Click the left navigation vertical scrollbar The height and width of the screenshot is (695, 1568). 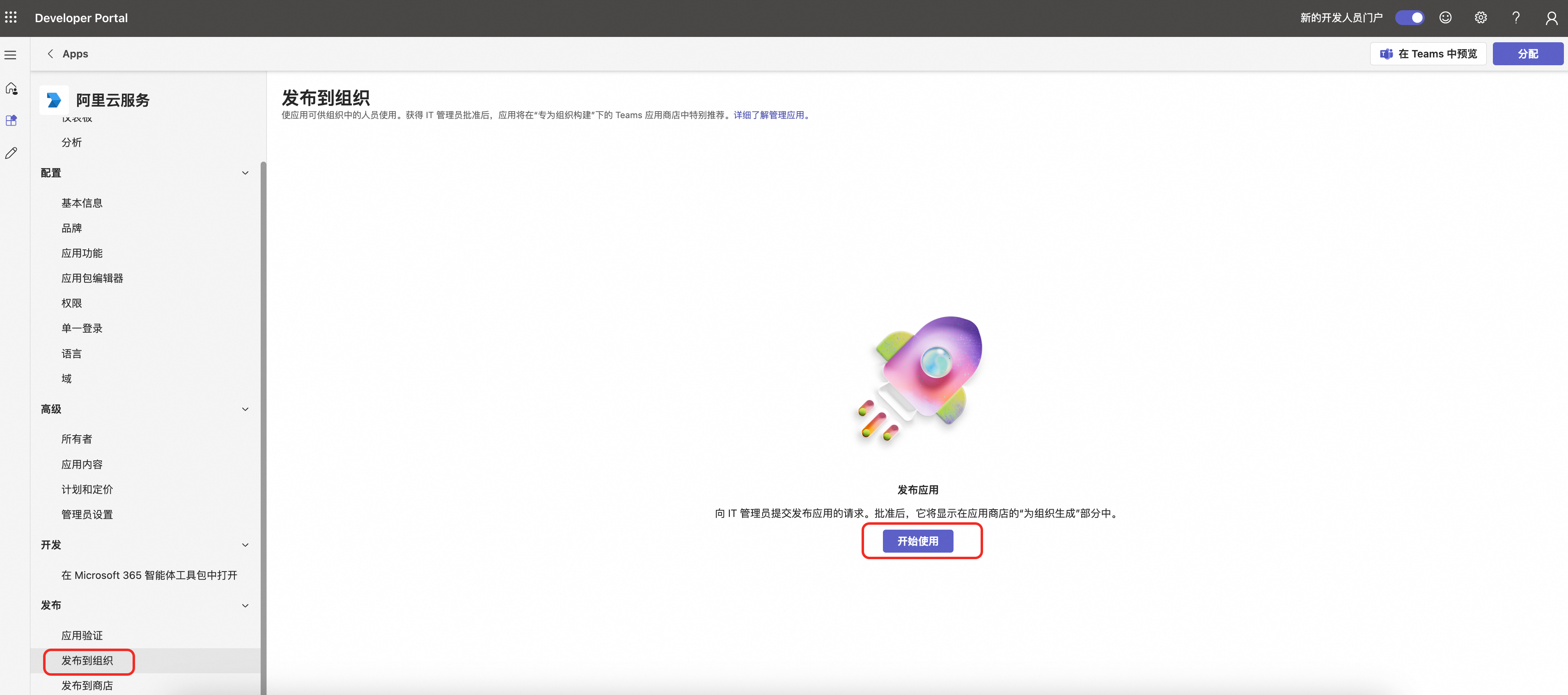point(263,426)
